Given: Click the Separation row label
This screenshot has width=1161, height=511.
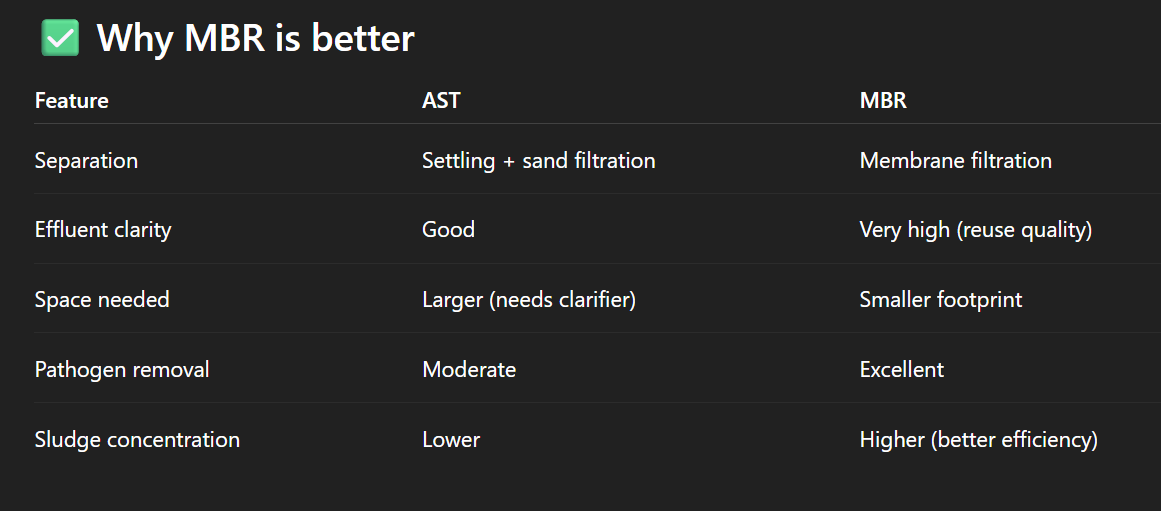Looking at the screenshot, I should tap(86, 160).
